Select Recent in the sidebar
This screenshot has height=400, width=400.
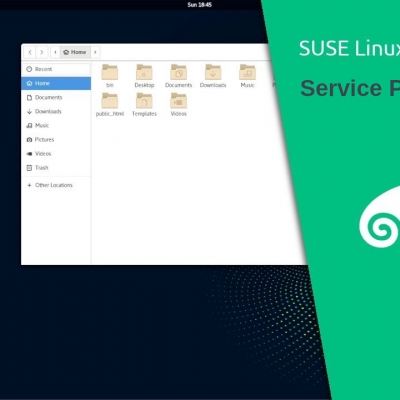click(x=56, y=69)
